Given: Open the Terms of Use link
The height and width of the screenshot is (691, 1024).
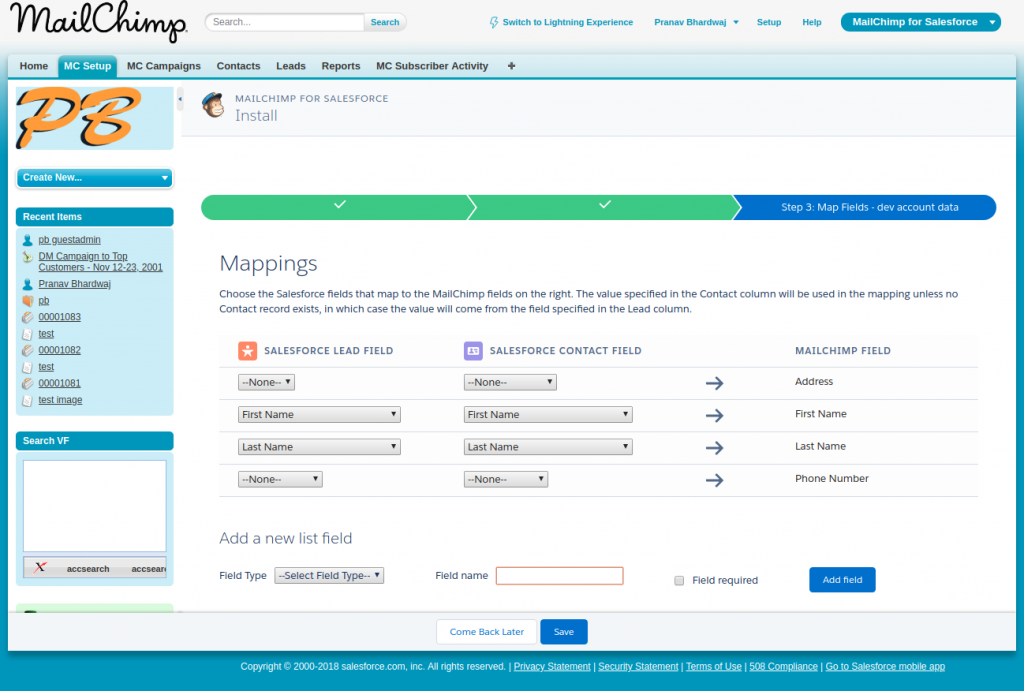Looking at the screenshot, I should tap(714, 667).
